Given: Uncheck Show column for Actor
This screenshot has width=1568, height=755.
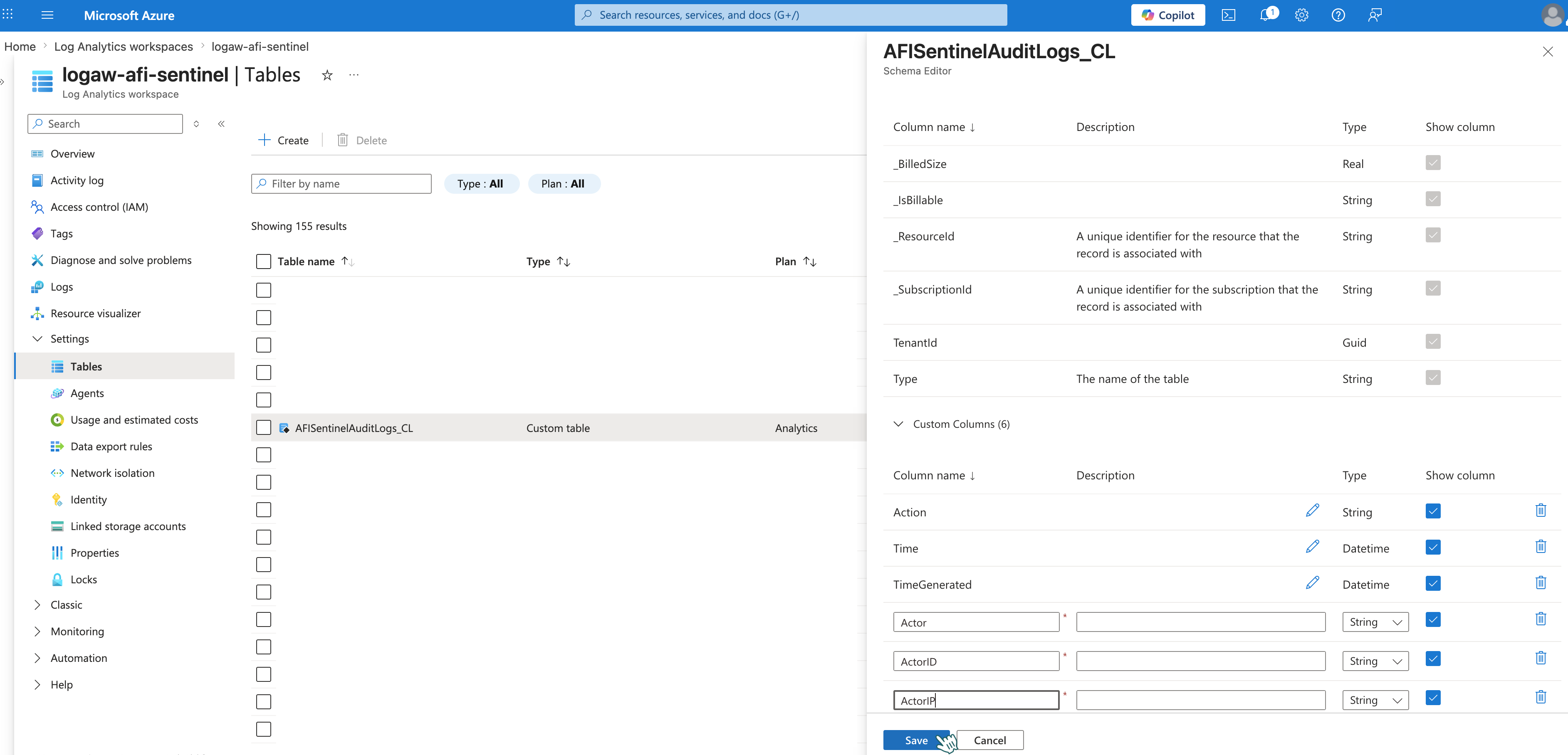Looking at the screenshot, I should click(1433, 620).
